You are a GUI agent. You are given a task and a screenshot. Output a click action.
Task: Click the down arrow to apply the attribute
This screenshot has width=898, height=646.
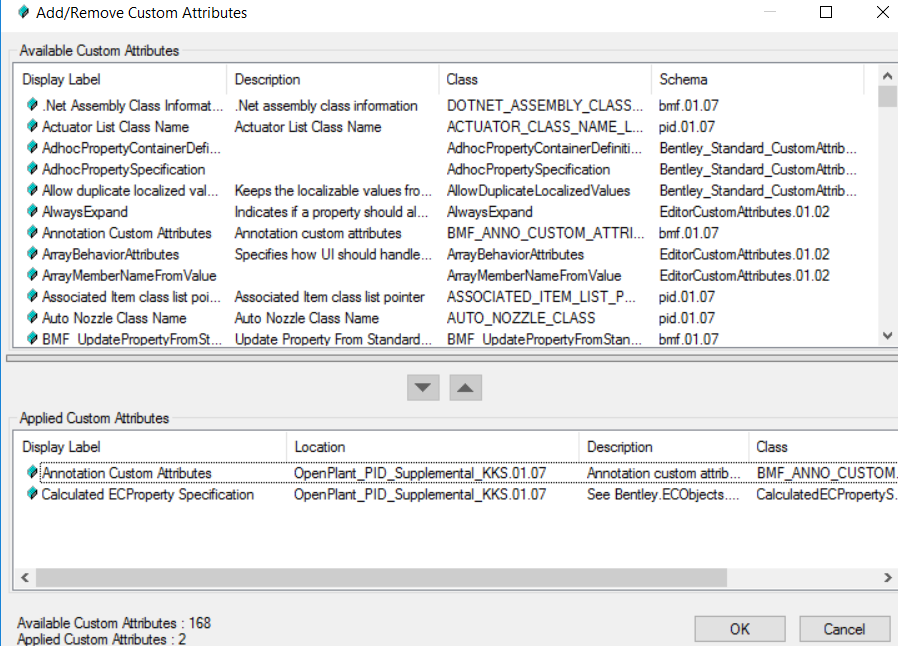423,388
